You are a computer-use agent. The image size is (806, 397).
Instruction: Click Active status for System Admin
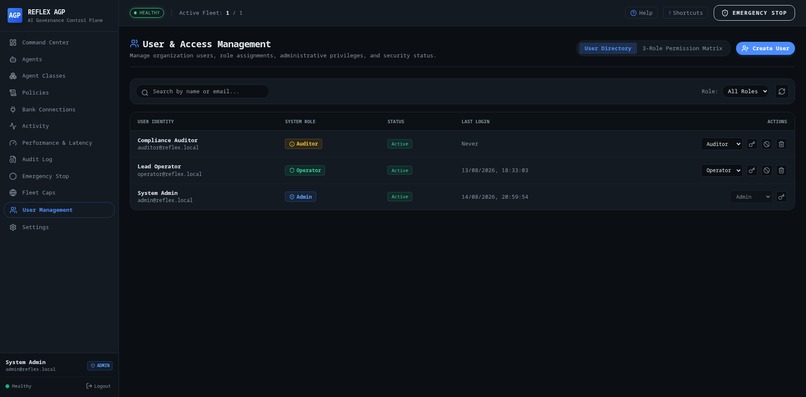click(399, 196)
